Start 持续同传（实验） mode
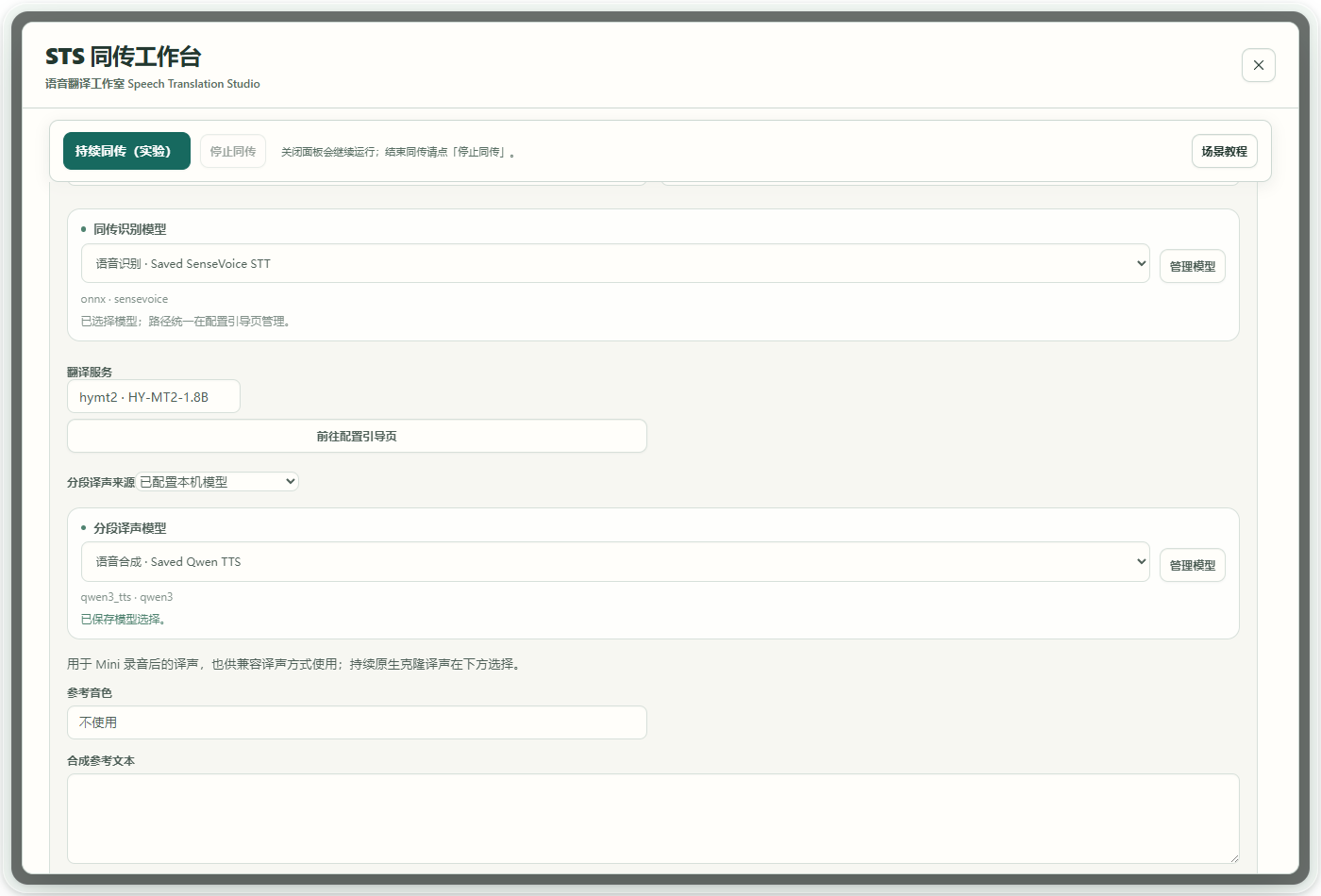 [x=126, y=151]
